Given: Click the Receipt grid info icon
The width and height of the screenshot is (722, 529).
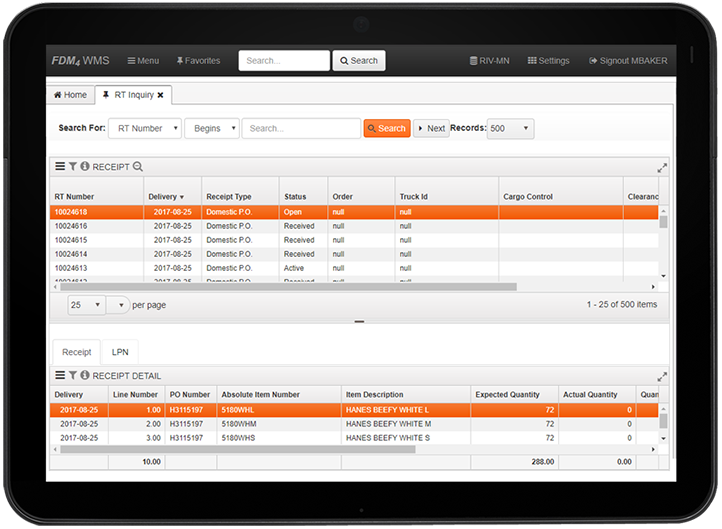Looking at the screenshot, I should coord(85,167).
